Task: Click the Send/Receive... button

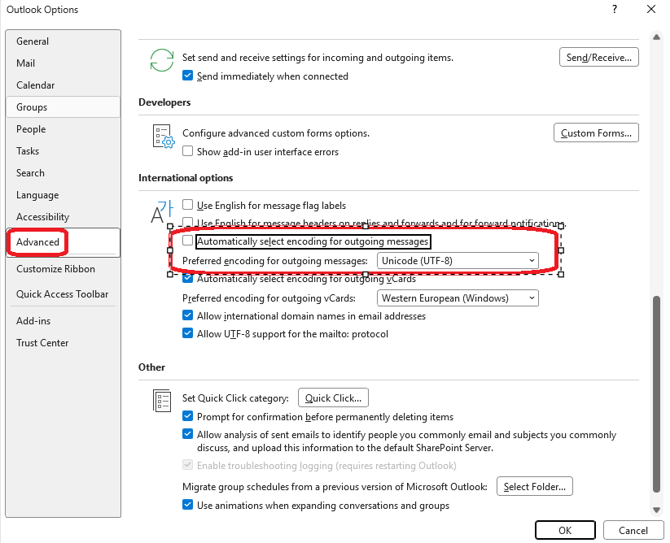Action: (597, 58)
